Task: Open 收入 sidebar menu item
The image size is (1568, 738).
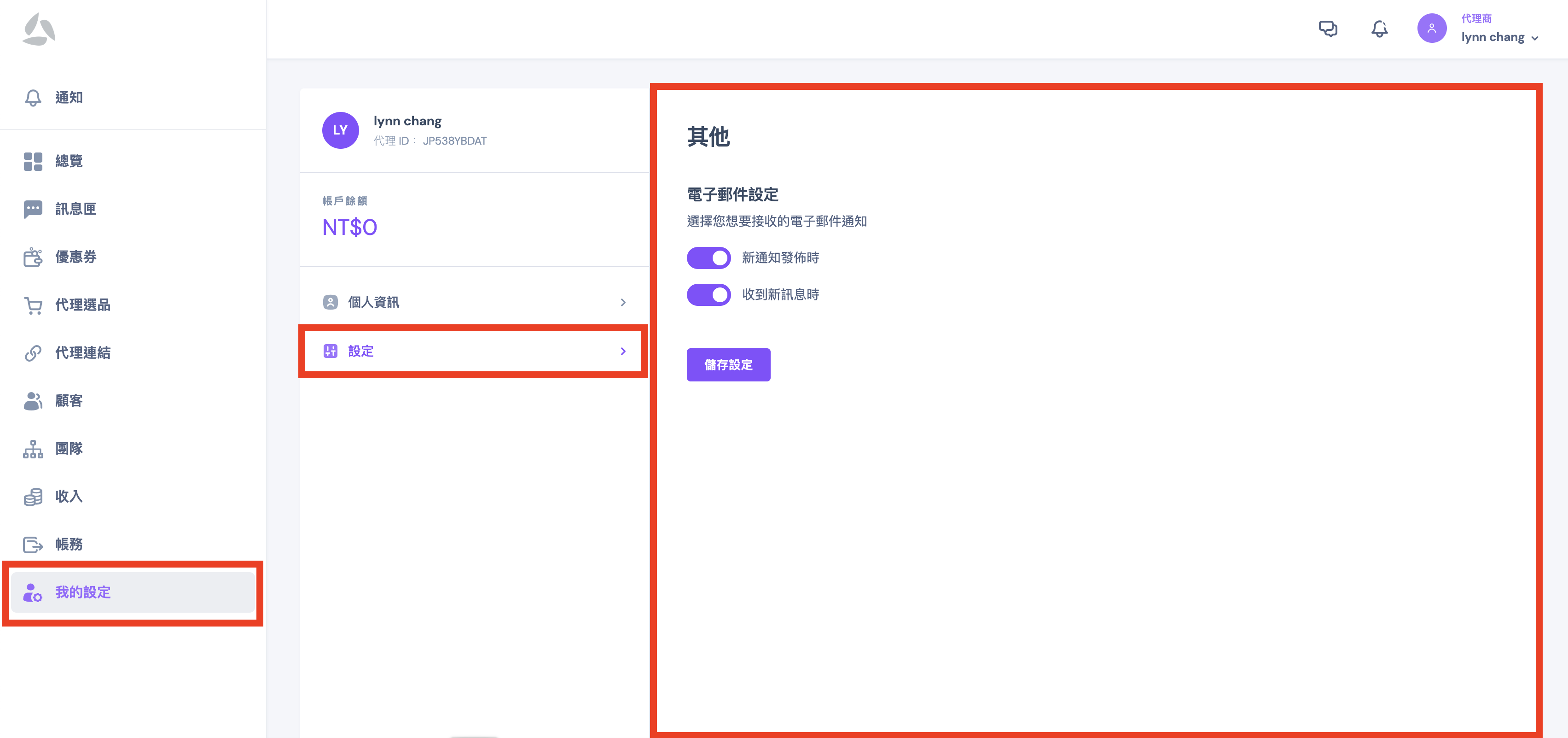Action: [x=69, y=496]
